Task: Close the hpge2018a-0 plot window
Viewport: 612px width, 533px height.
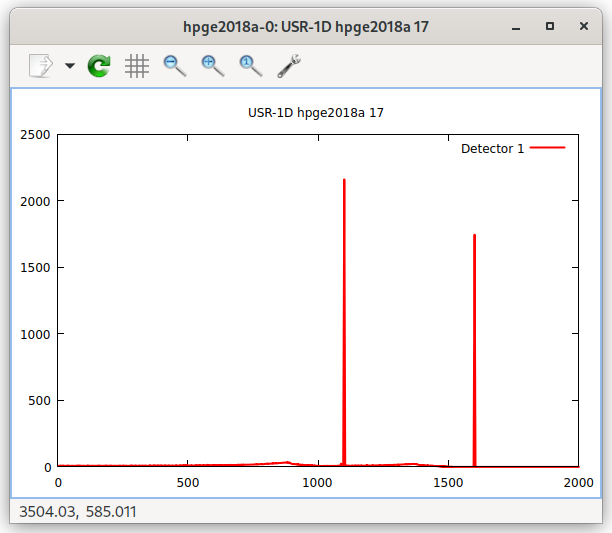Action: coord(584,26)
